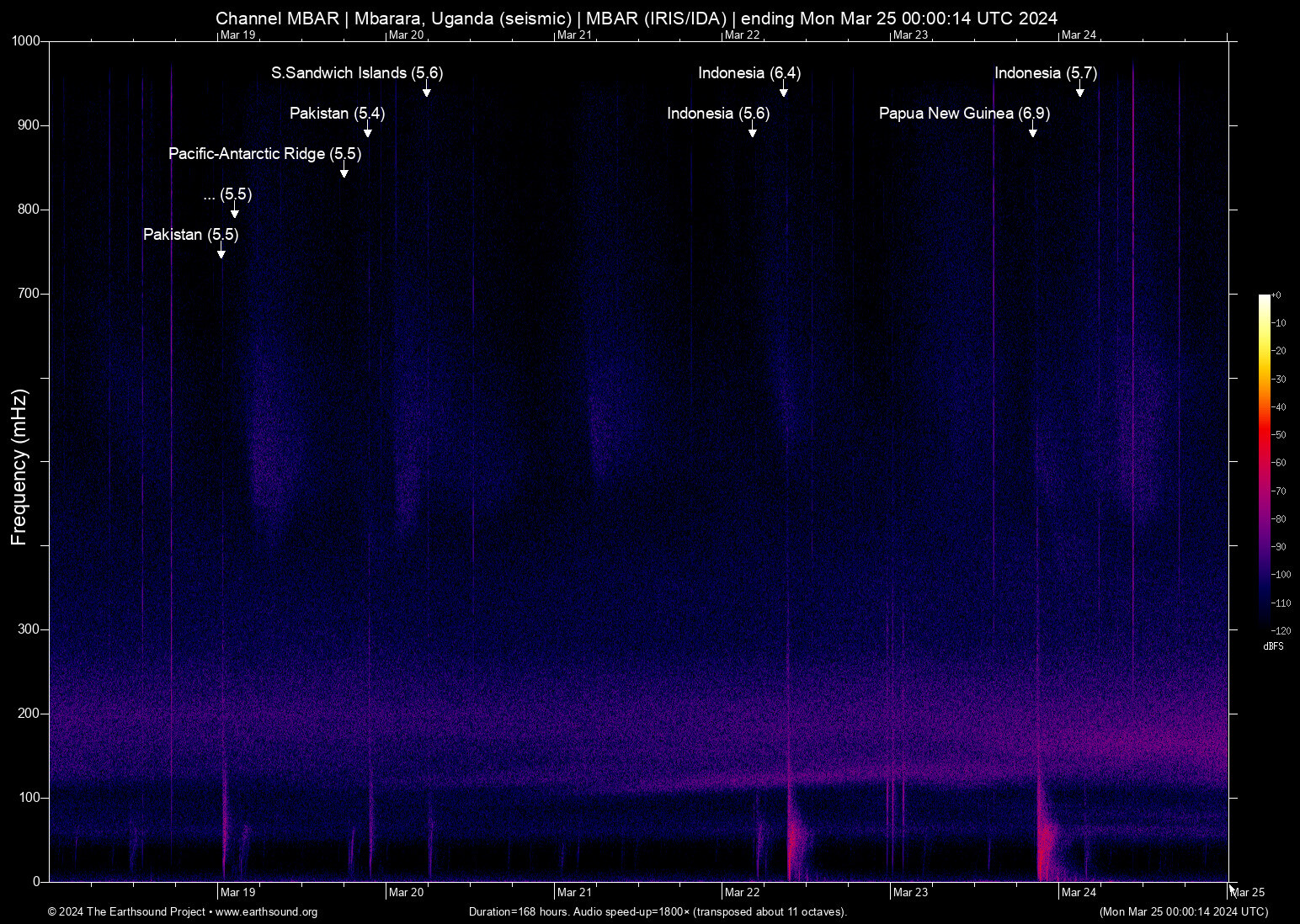Click the Duration=168 hours footer text
1300x924 pixels.
[x=658, y=912]
